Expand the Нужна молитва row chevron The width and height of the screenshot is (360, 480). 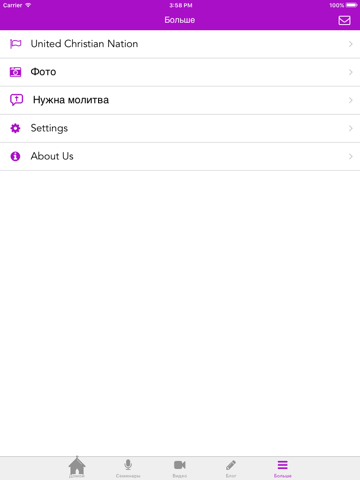click(x=350, y=100)
